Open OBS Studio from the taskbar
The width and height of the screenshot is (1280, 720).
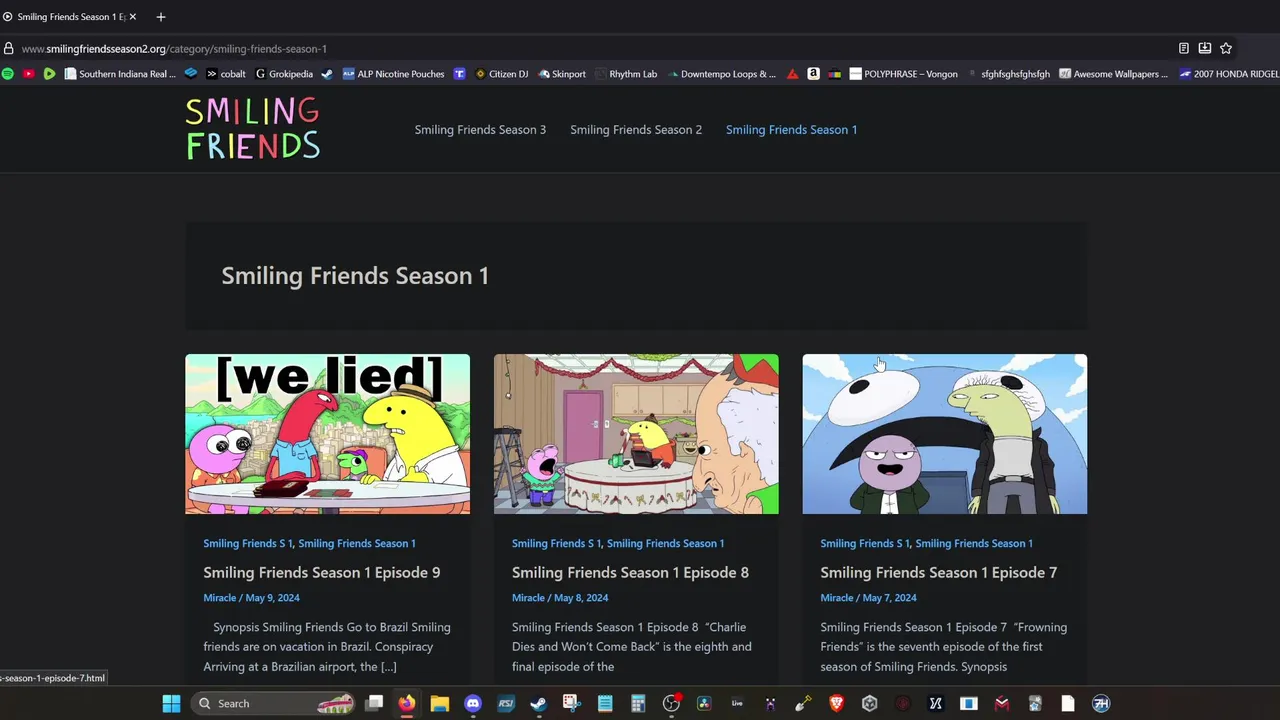pos(671,703)
